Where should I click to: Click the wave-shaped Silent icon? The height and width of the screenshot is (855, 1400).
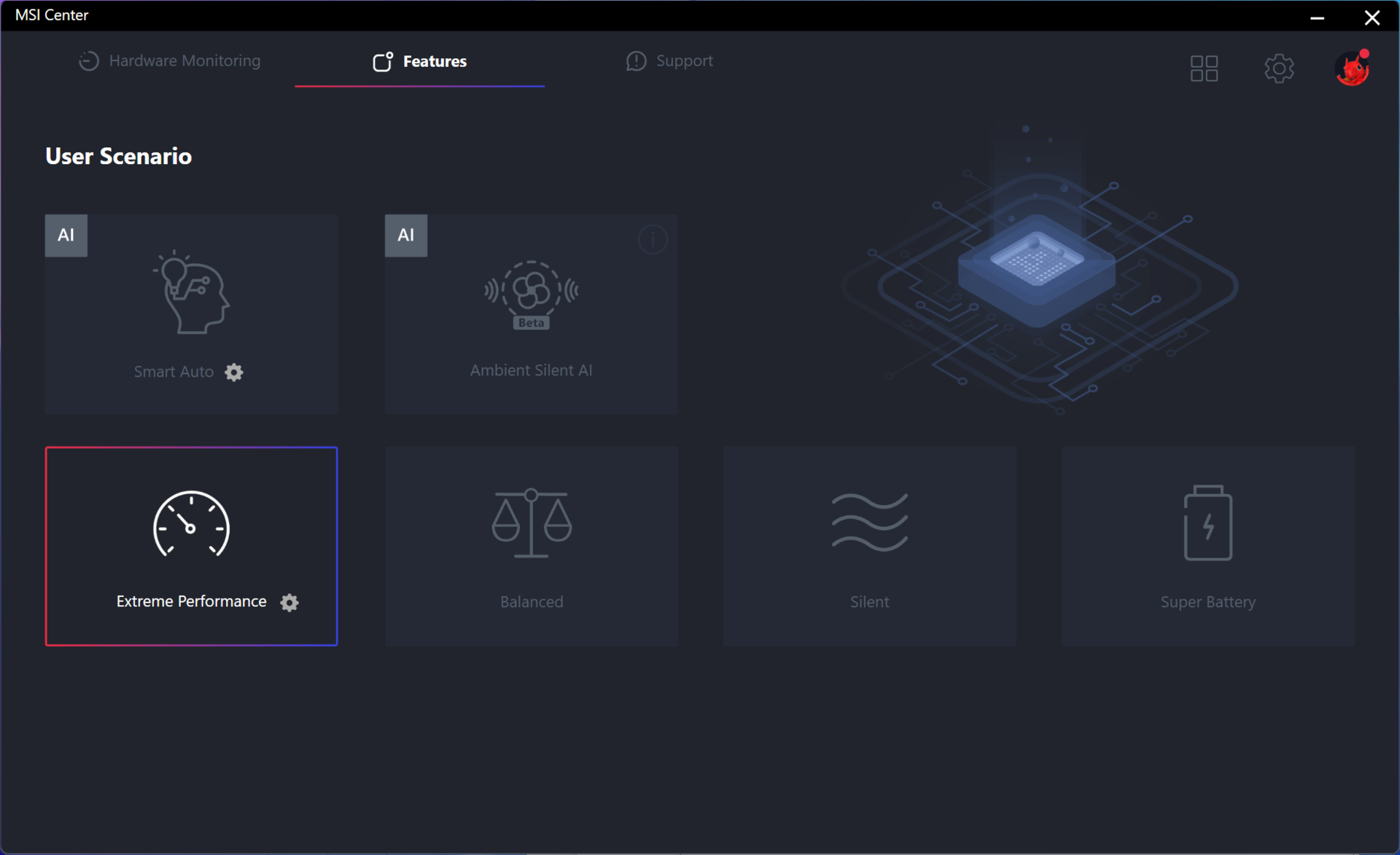click(x=869, y=523)
